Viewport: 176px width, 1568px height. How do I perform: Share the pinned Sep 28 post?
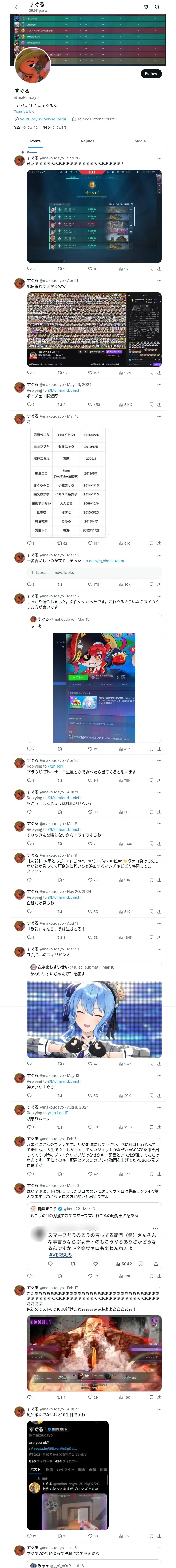(x=159, y=268)
